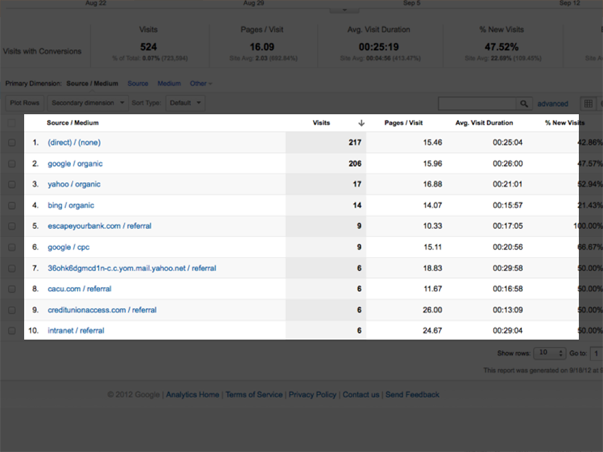
Task: Click inside the table search field
Action: click(477, 103)
